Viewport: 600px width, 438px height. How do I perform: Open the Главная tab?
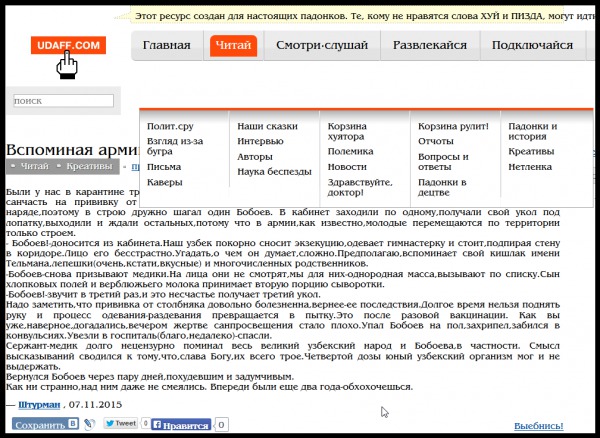pos(166,45)
